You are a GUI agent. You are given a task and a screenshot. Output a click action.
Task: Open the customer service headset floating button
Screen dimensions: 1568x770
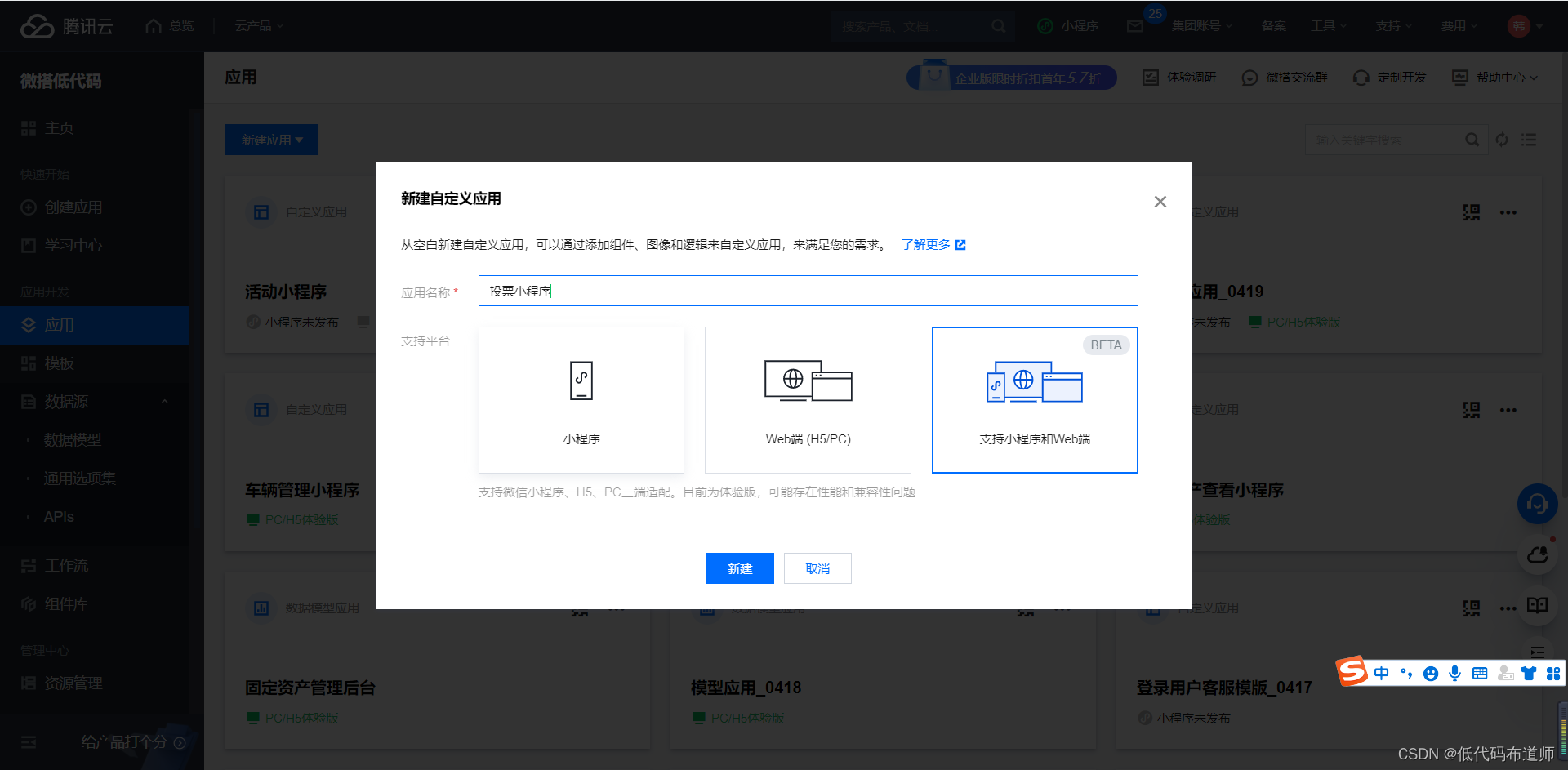point(1537,505)
